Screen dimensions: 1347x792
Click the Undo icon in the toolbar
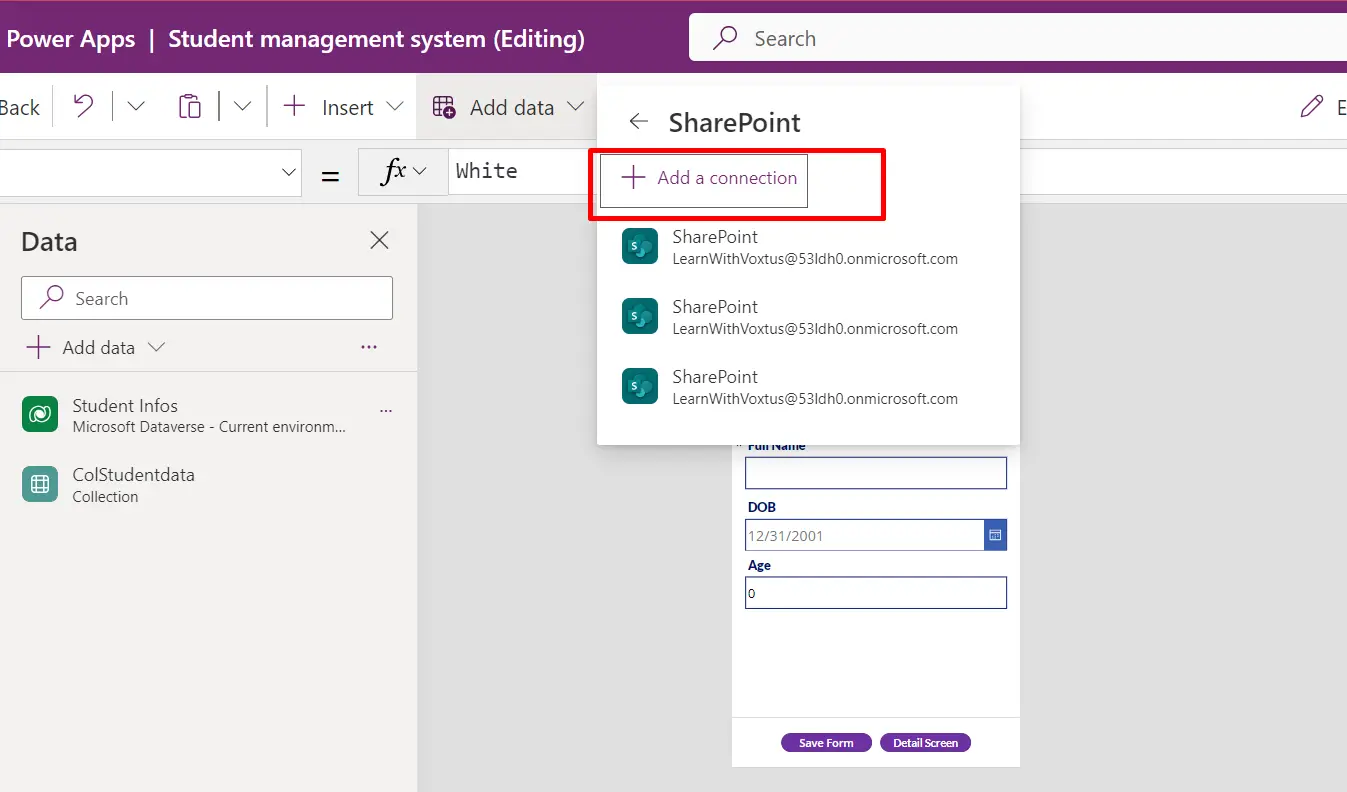[84, 107]
